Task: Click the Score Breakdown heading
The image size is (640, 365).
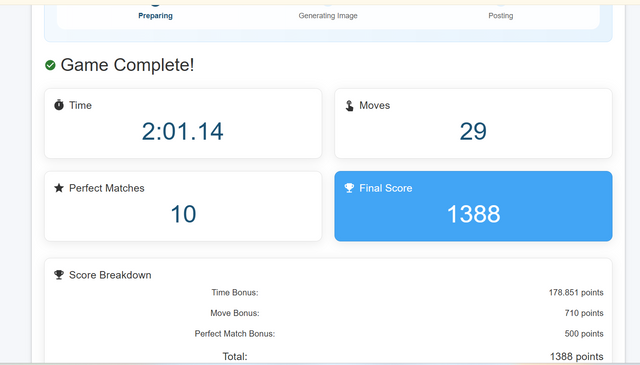Action: coord(110,275)
